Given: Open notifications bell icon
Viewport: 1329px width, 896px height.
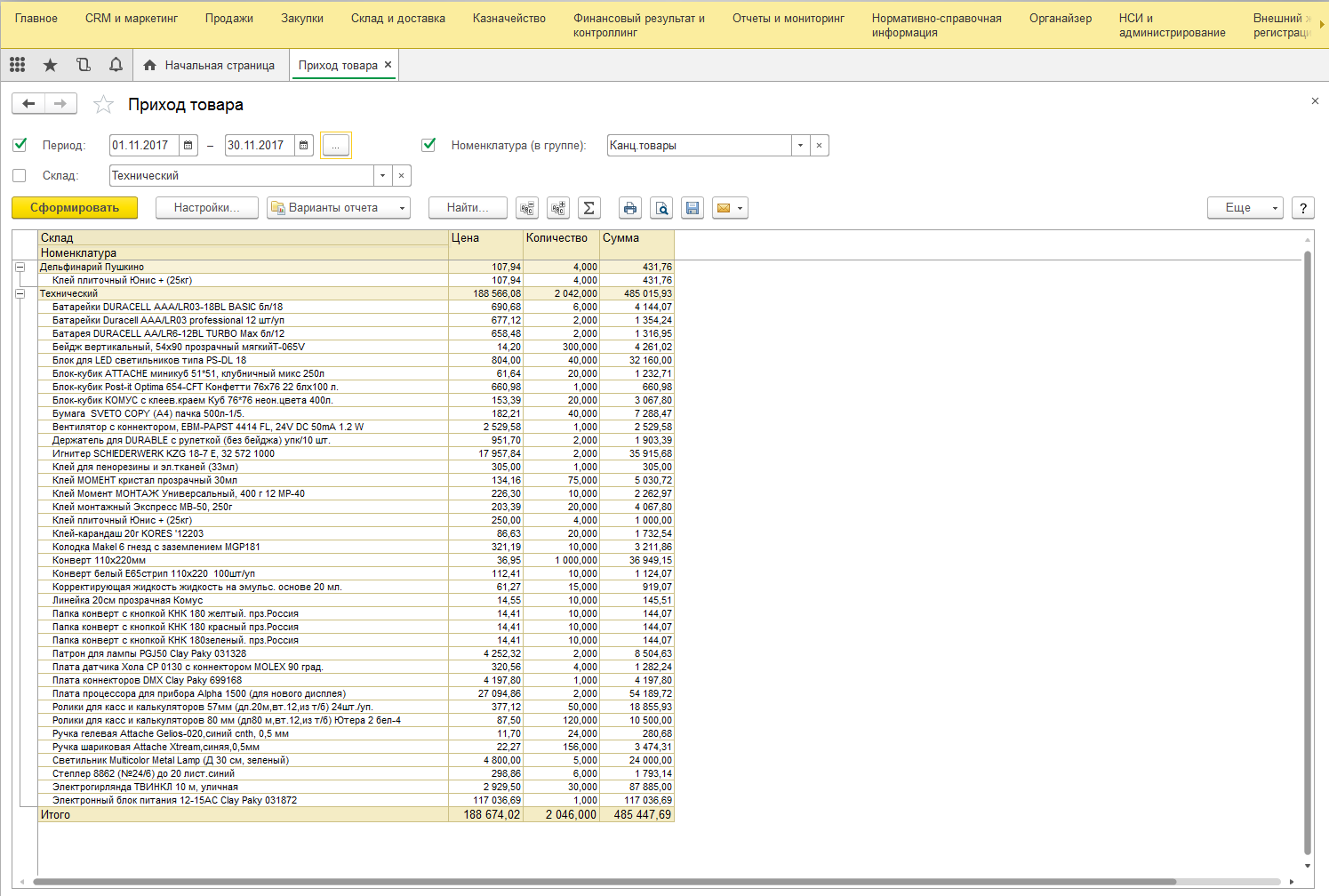Looking at the screenshot, I should (116, 65).
